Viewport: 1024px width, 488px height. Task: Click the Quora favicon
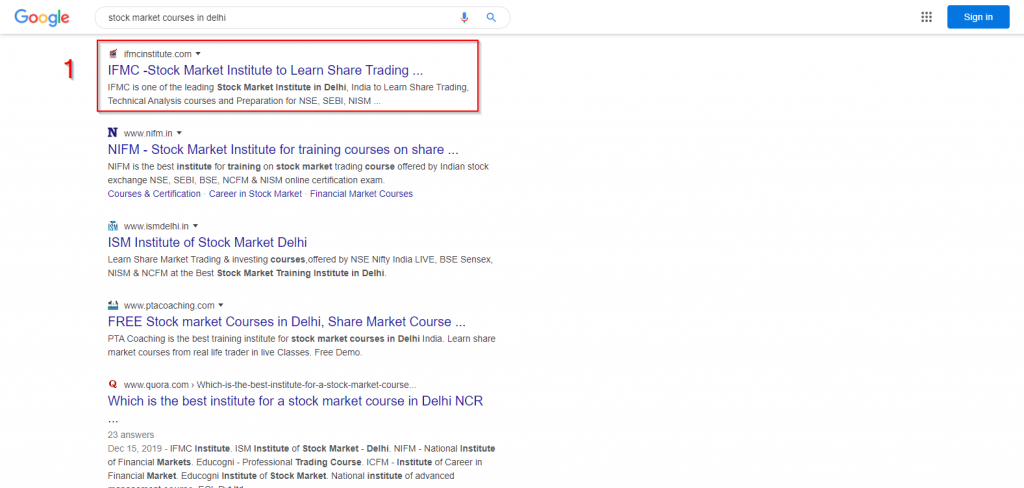tap(112, 384)
